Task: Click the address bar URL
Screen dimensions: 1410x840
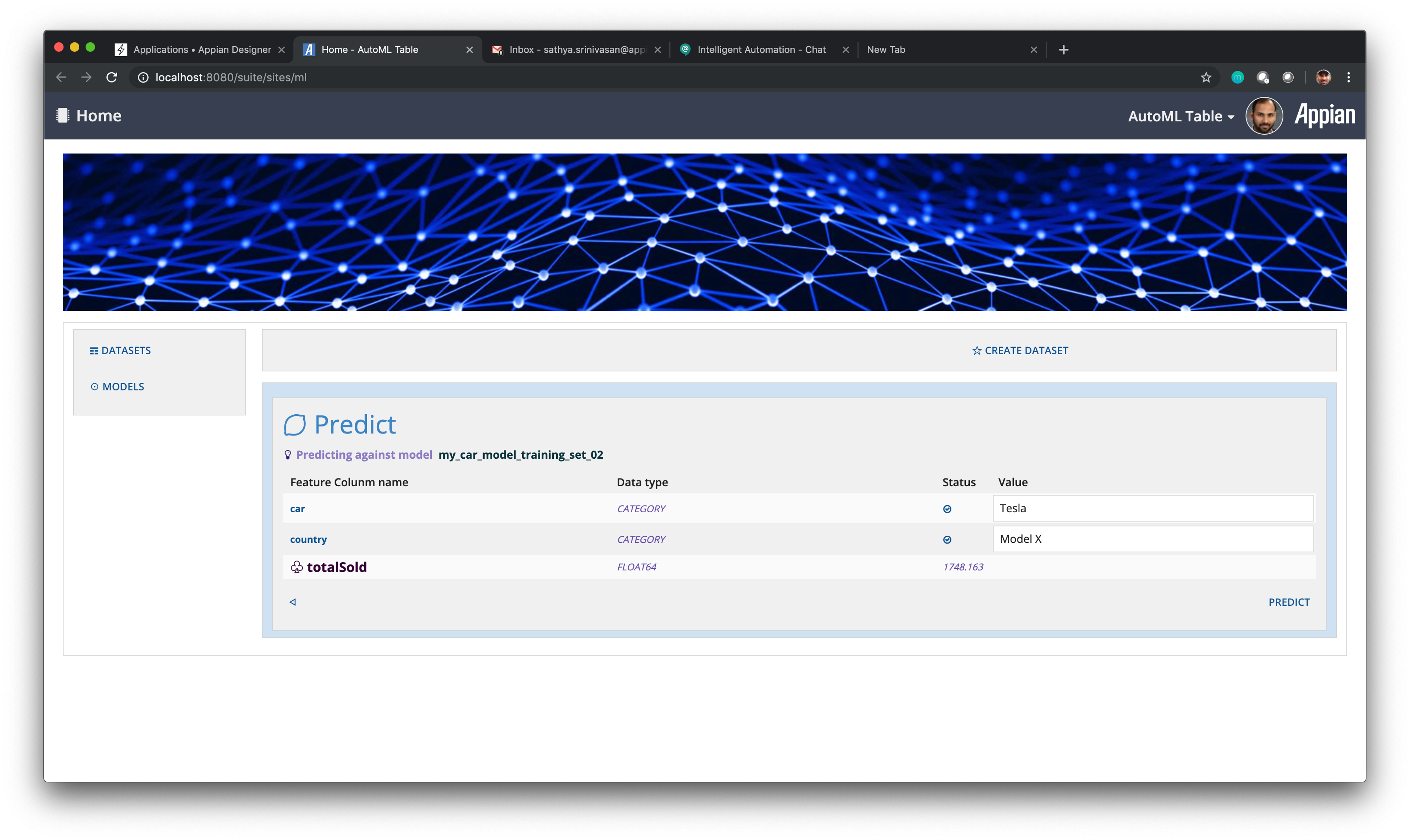Action: coord(231,77)
